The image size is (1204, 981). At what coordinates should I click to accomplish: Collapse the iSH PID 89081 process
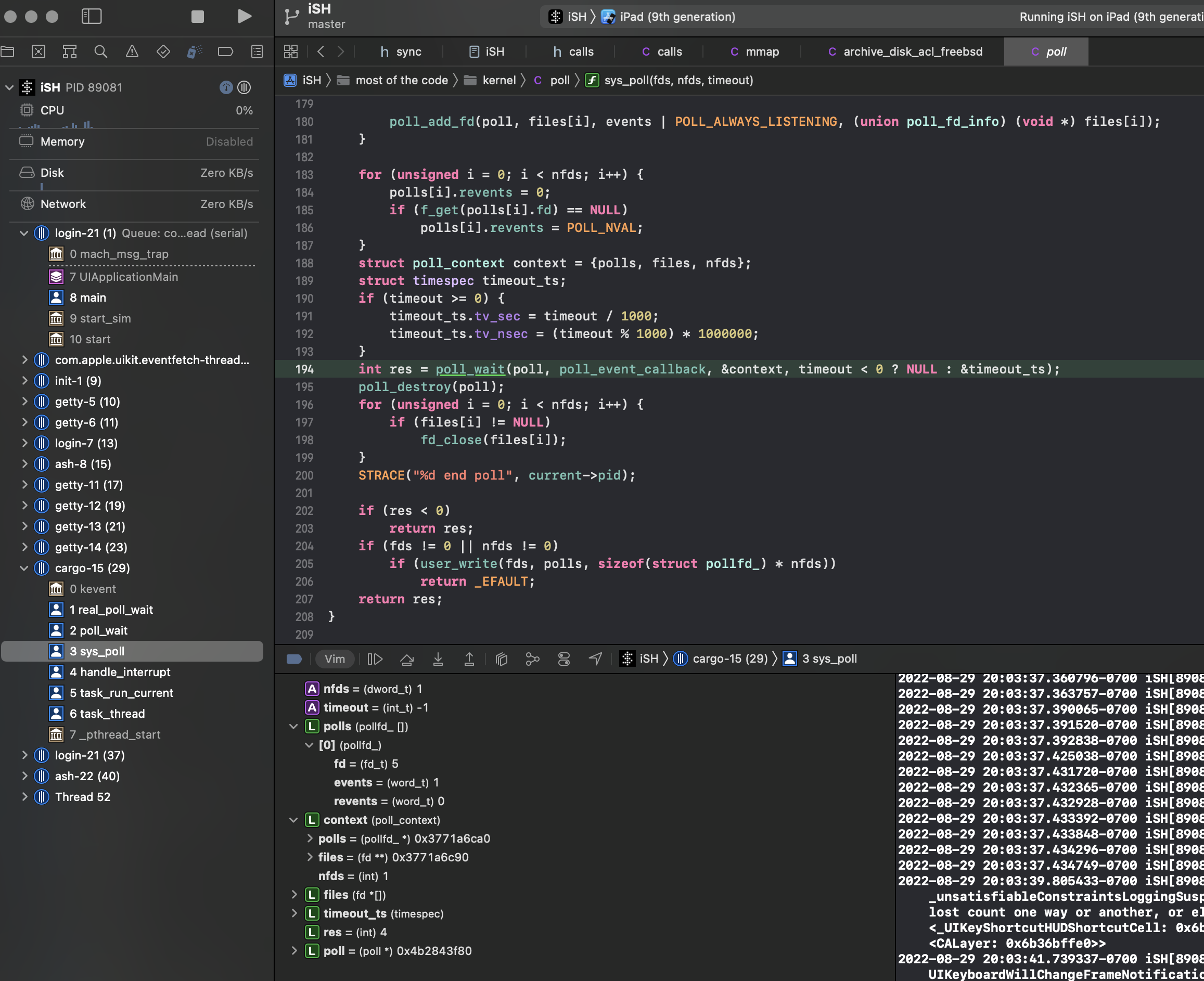pyautogui.click(x=9, y=87)
